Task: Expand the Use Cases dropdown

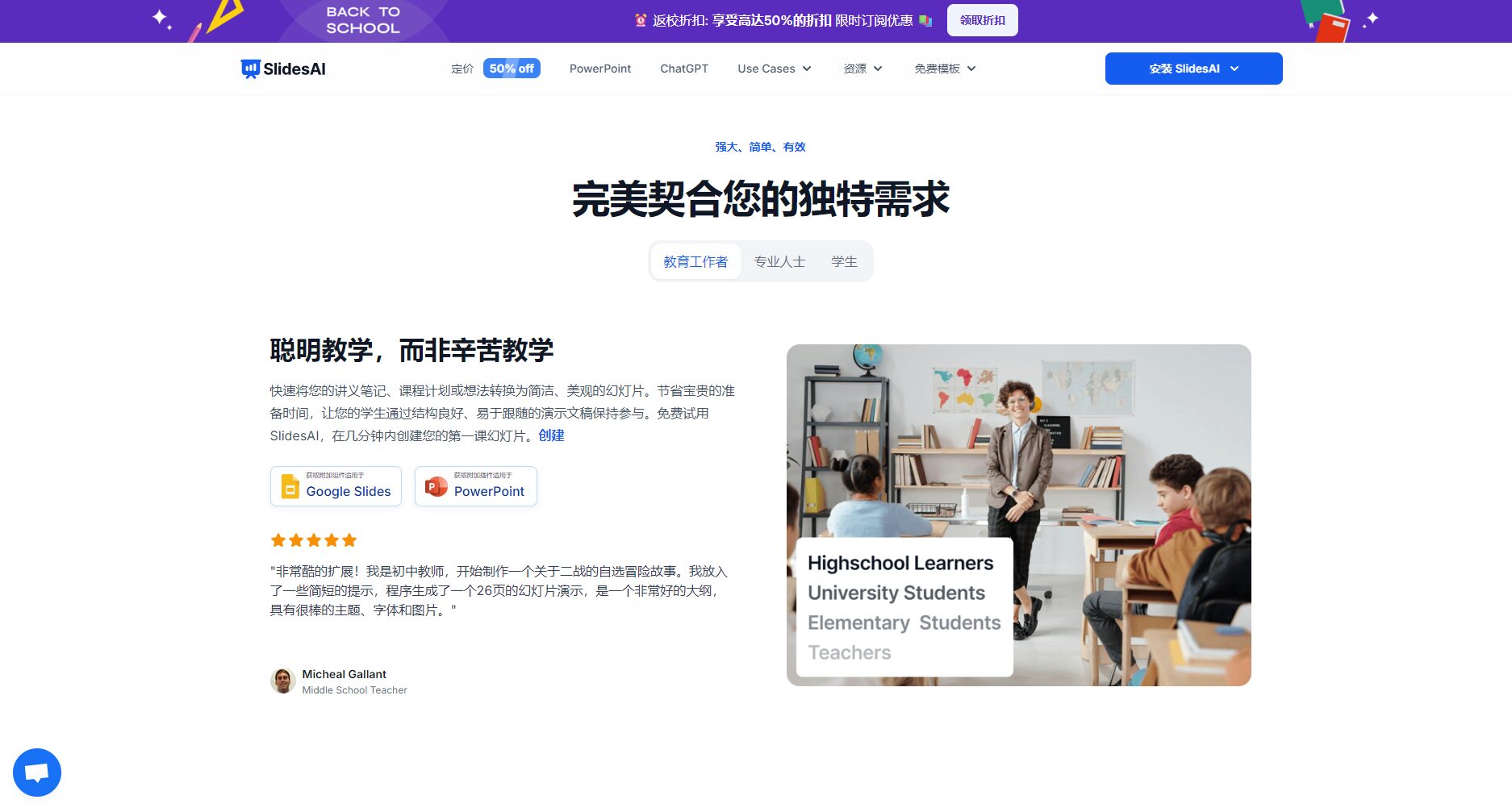Action: tap(773, 69)
